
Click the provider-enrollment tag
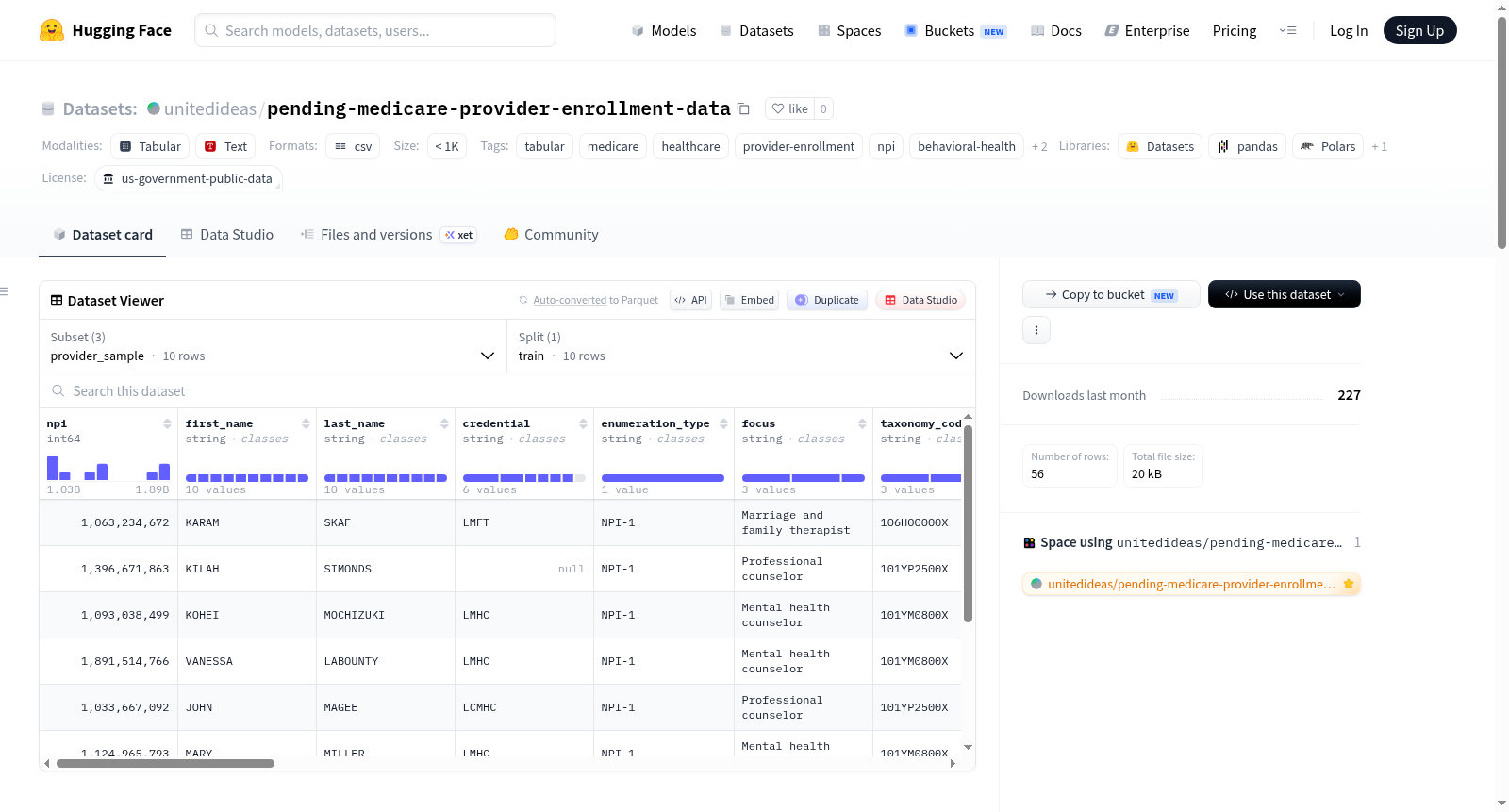[x=799, y=146]
